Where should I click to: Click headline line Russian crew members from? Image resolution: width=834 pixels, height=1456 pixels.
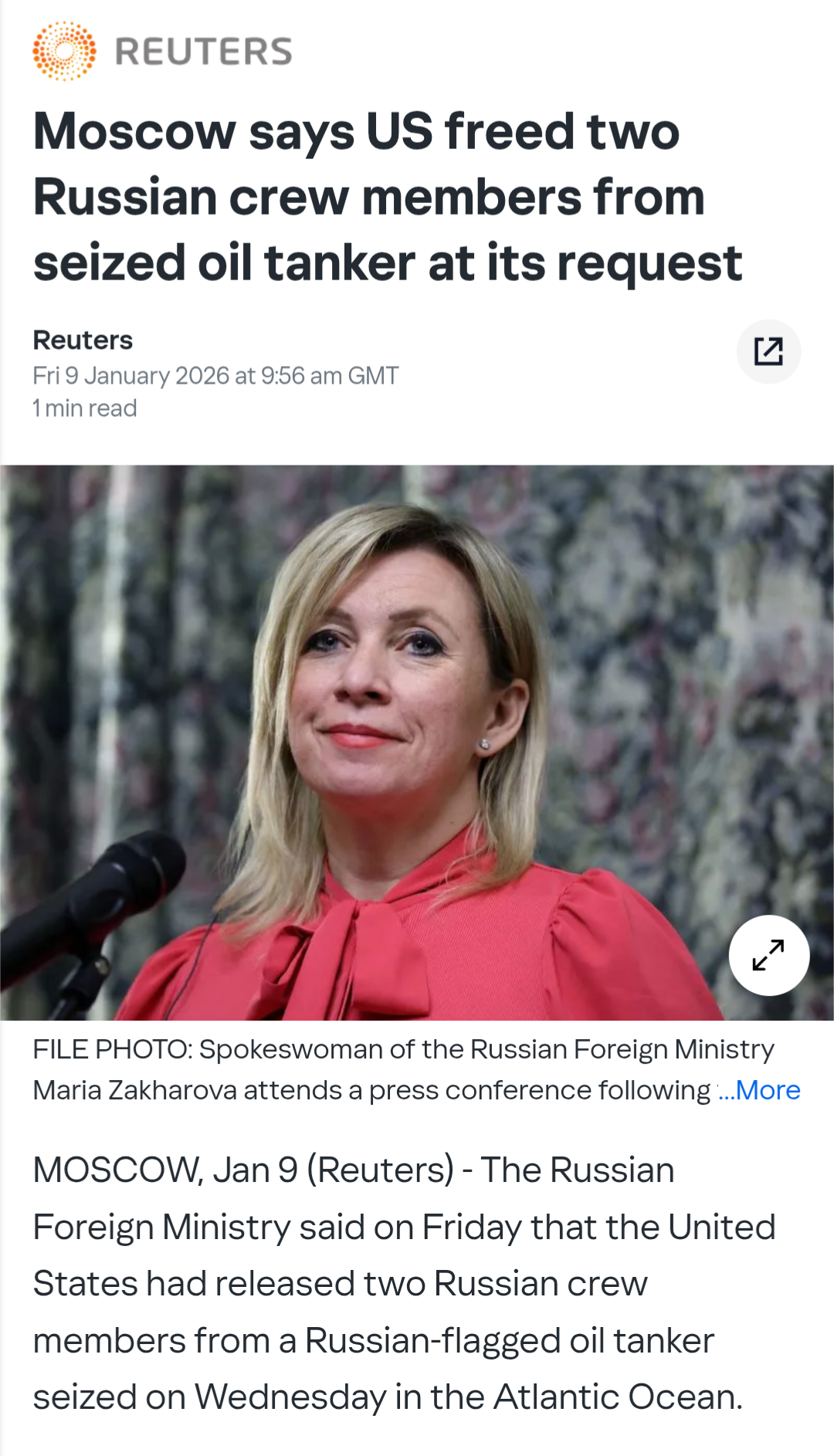[x=369, y=198]
